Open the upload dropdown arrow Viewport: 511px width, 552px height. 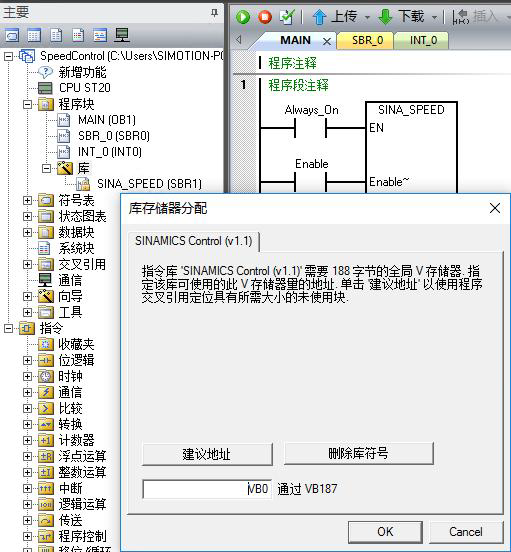point(367,17)
